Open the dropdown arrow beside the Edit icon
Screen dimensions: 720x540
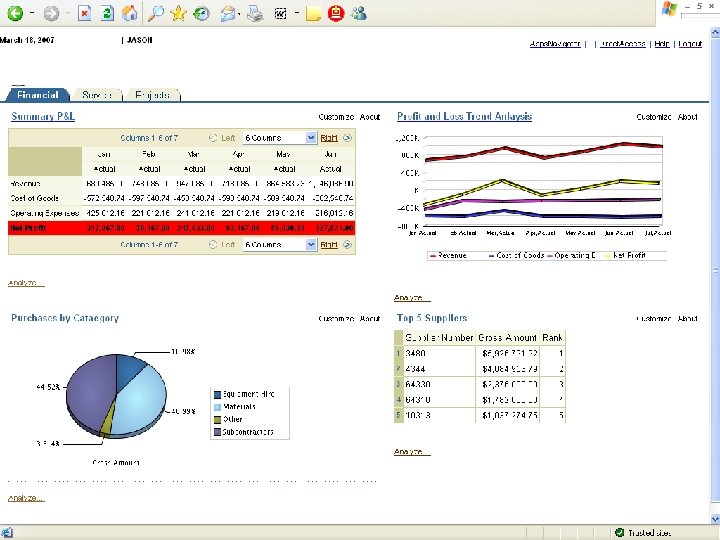pyautogui.click(x=297, y=13)
